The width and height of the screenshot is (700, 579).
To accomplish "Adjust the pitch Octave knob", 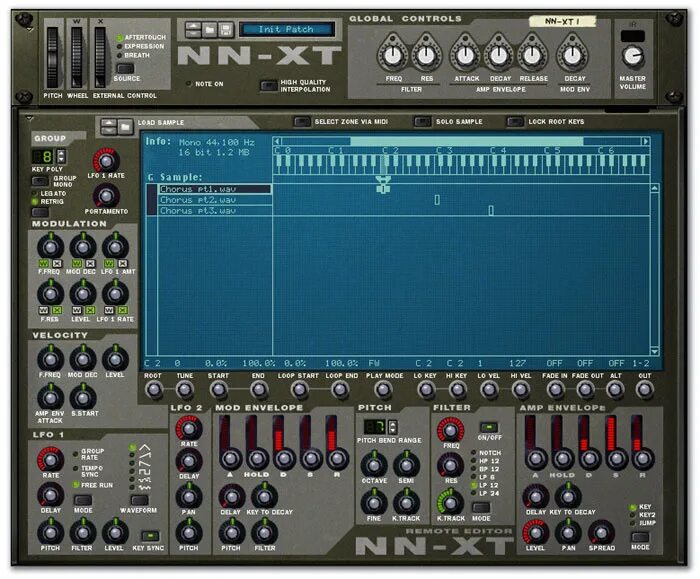I will [x=374, y=464].
